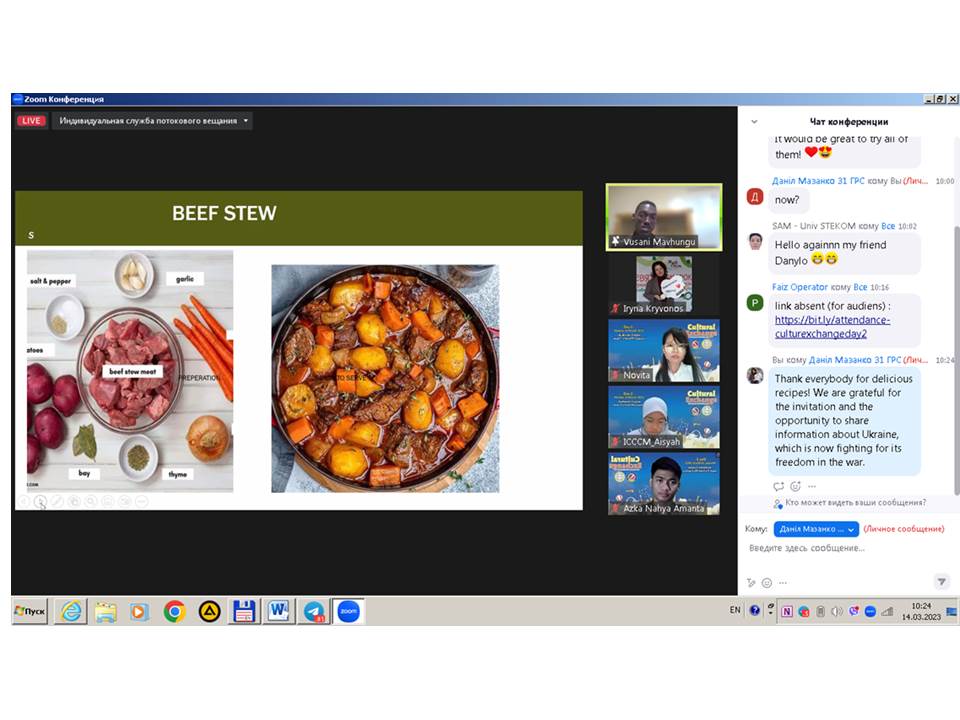The image size is (960, 720).
Task: Click the 'Thank everybody for delicious recipes' message
Action: point(844,421)
